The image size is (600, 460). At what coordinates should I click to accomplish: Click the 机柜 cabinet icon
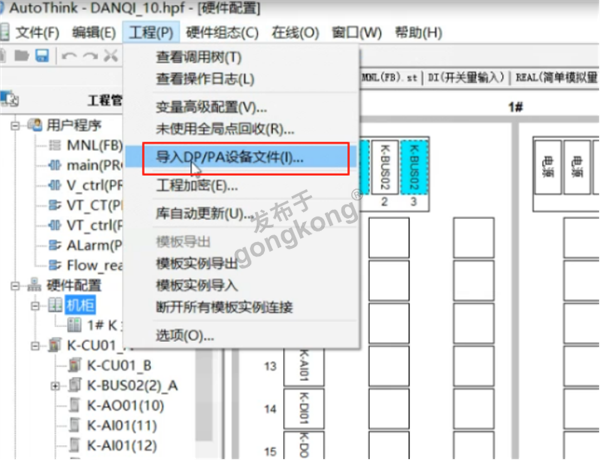tap(55, 305)
